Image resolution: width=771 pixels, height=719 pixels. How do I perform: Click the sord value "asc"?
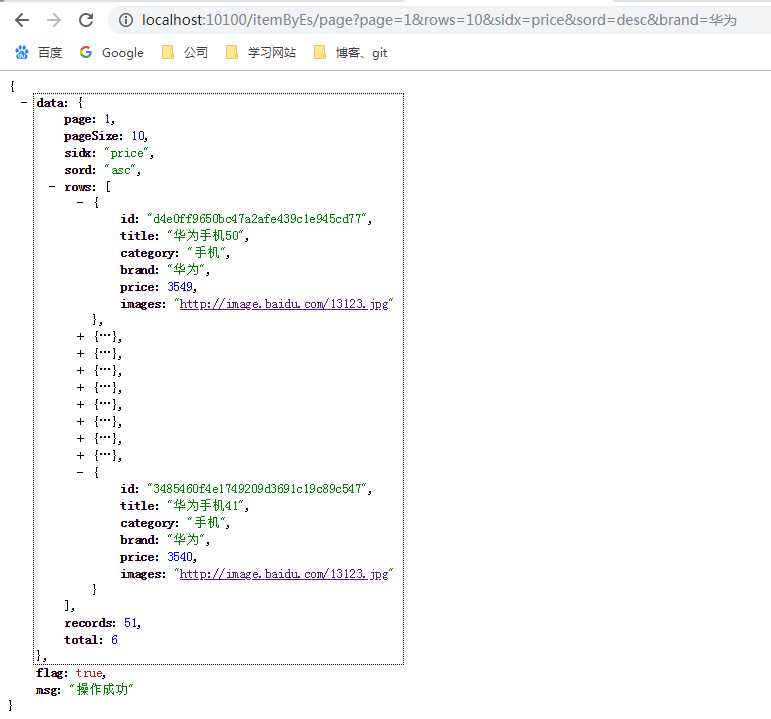click(120, 170)
